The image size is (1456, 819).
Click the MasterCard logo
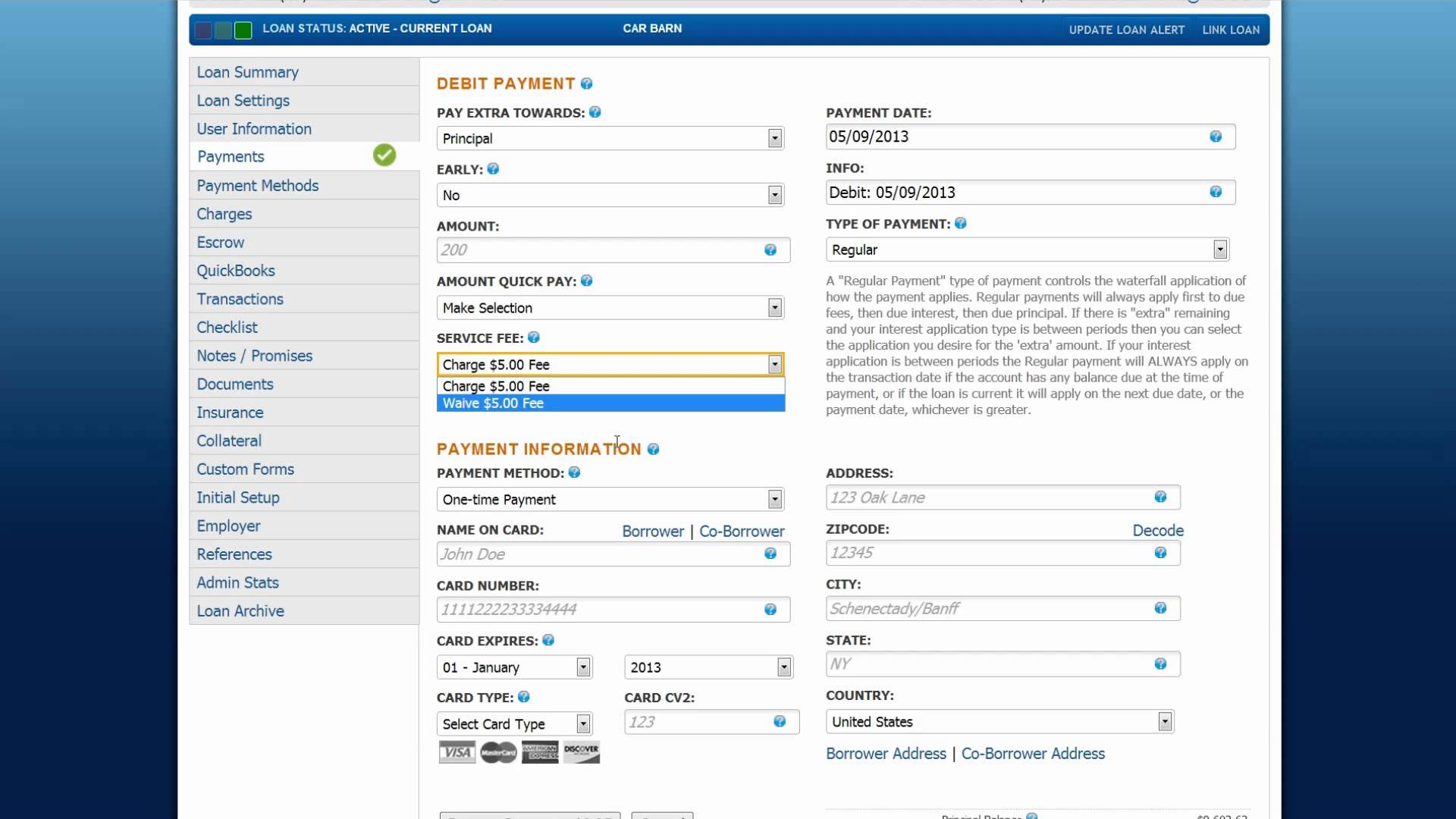pos(498,752)
